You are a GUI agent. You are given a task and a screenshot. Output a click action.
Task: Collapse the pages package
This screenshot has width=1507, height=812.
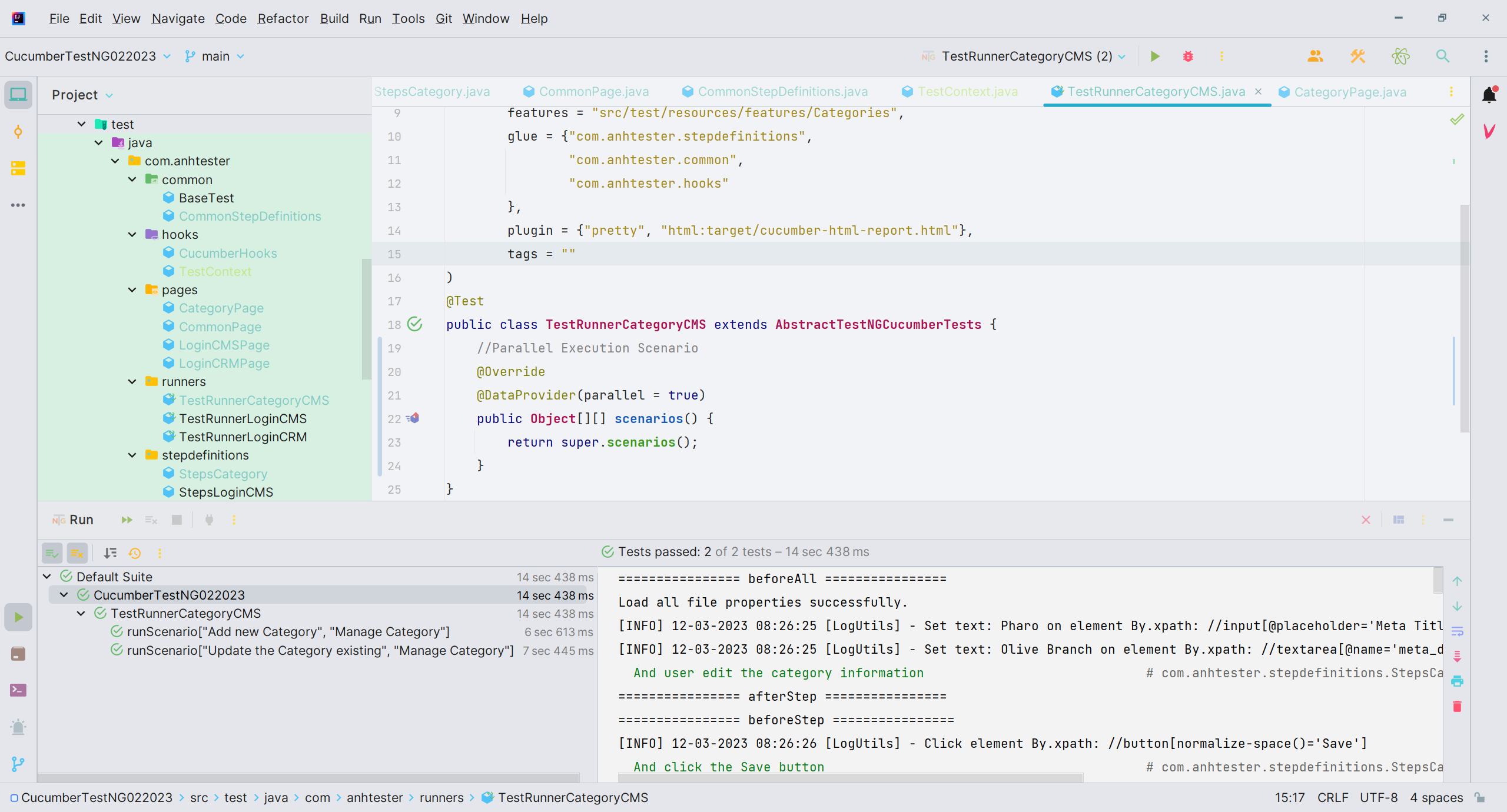pyautogui.click(x=132, y=289)
